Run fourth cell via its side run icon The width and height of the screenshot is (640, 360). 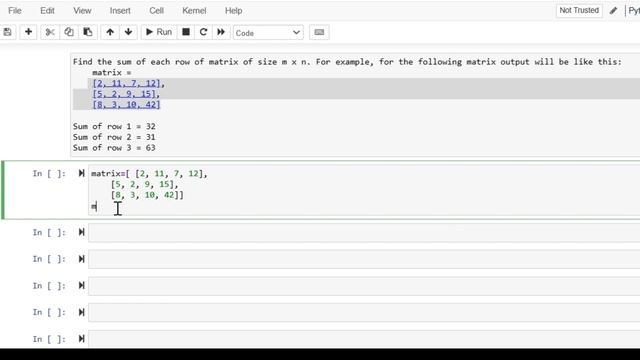[x=81, y=286]
